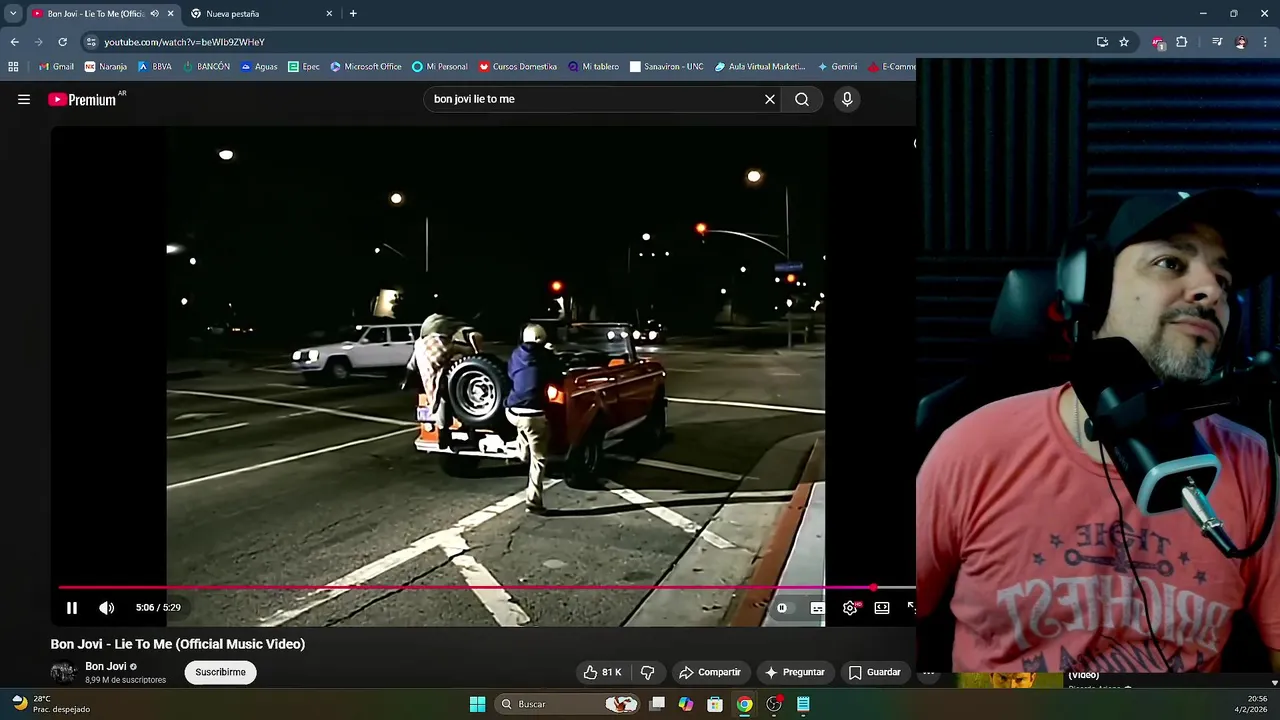Viewport: 1280px width, 720px height.
Task: Dislike the video
Action: 647,672
